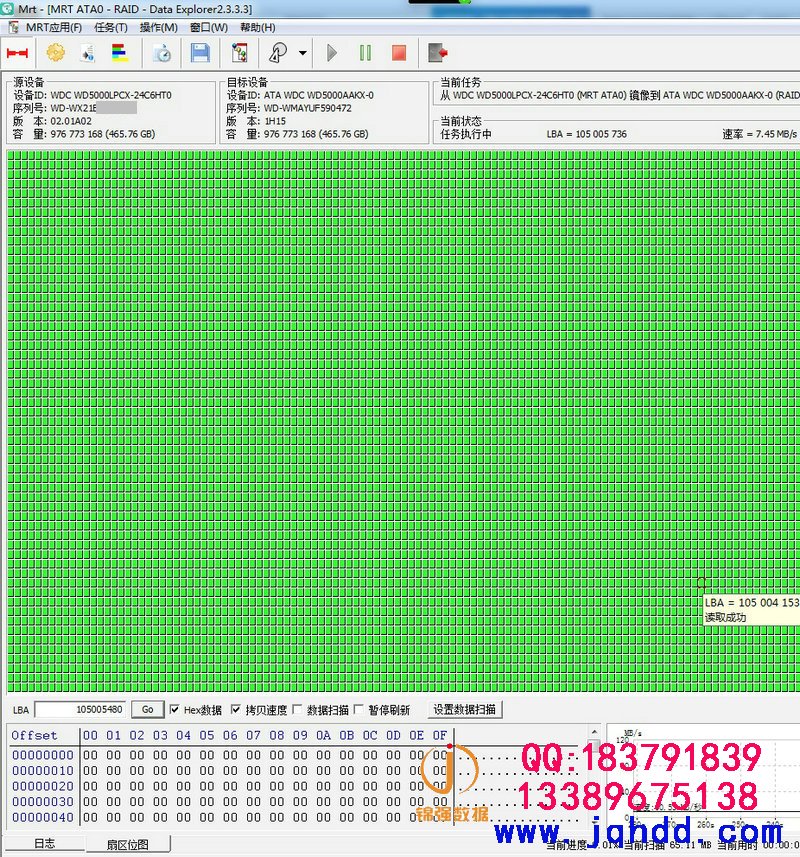Click the document info toolbar icon
This screenshot has height=857, width=800.
click(87, 53)
